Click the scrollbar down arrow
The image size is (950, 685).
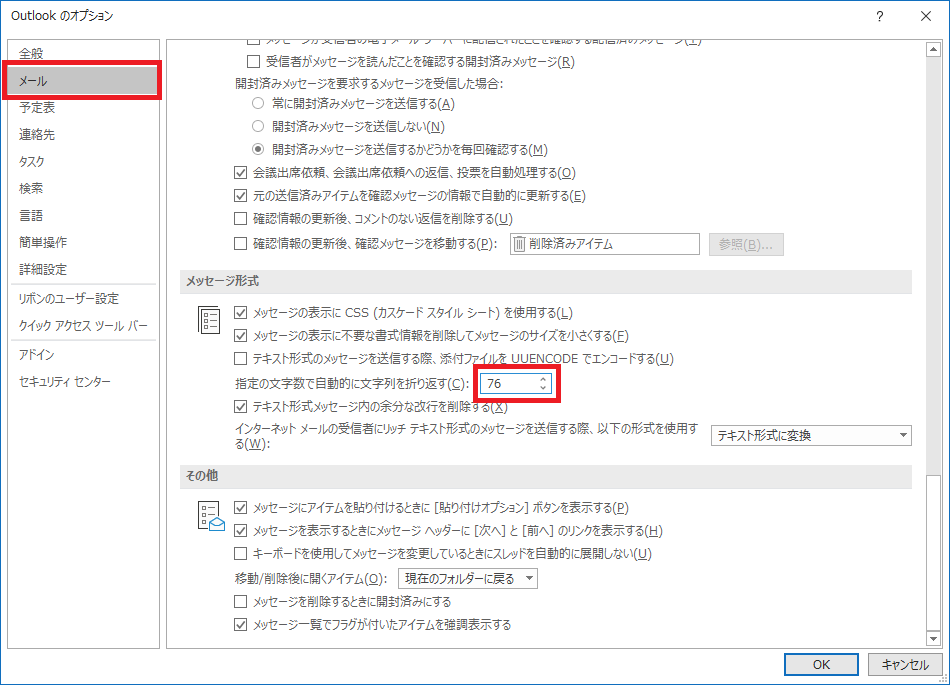point(933,638)
